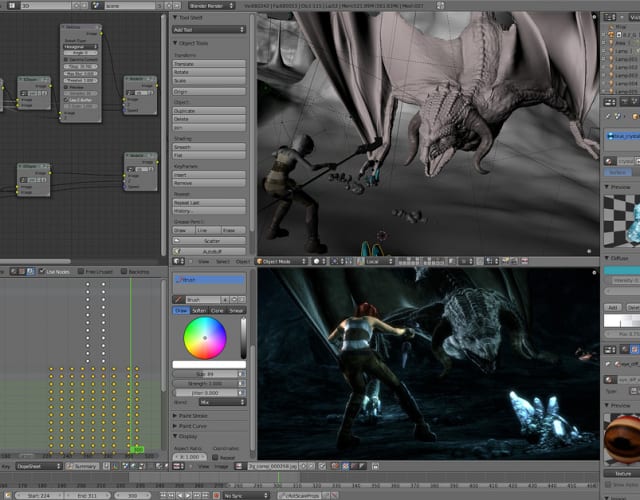
Task: Click the image browse icon beside filename
Action: tap(240, 466)
